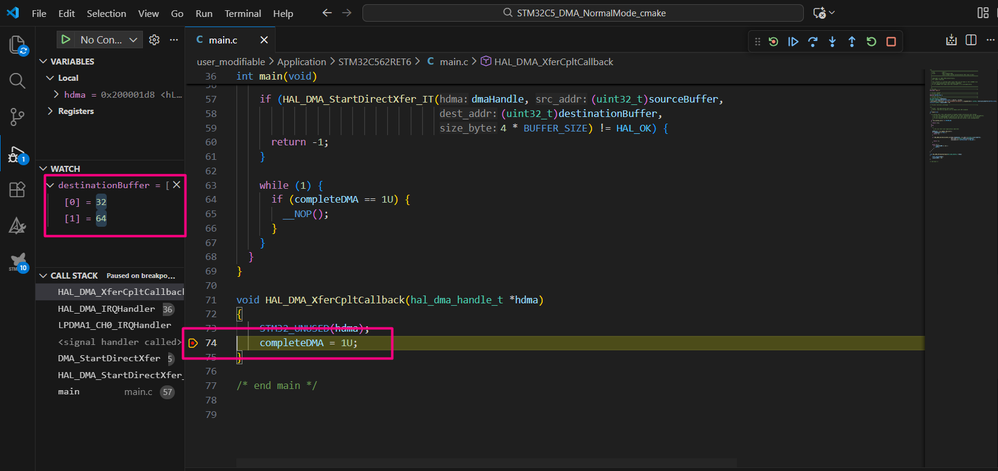The height and width of the screenshot is (471, 998).
Task: Expand the hdma variable
Action: click(57, 94)
